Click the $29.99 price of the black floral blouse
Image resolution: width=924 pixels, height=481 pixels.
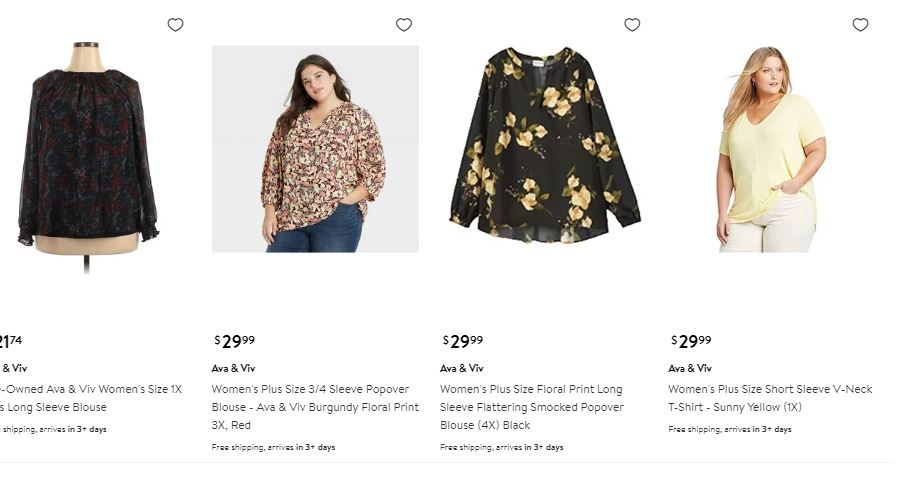click(463, 342)
